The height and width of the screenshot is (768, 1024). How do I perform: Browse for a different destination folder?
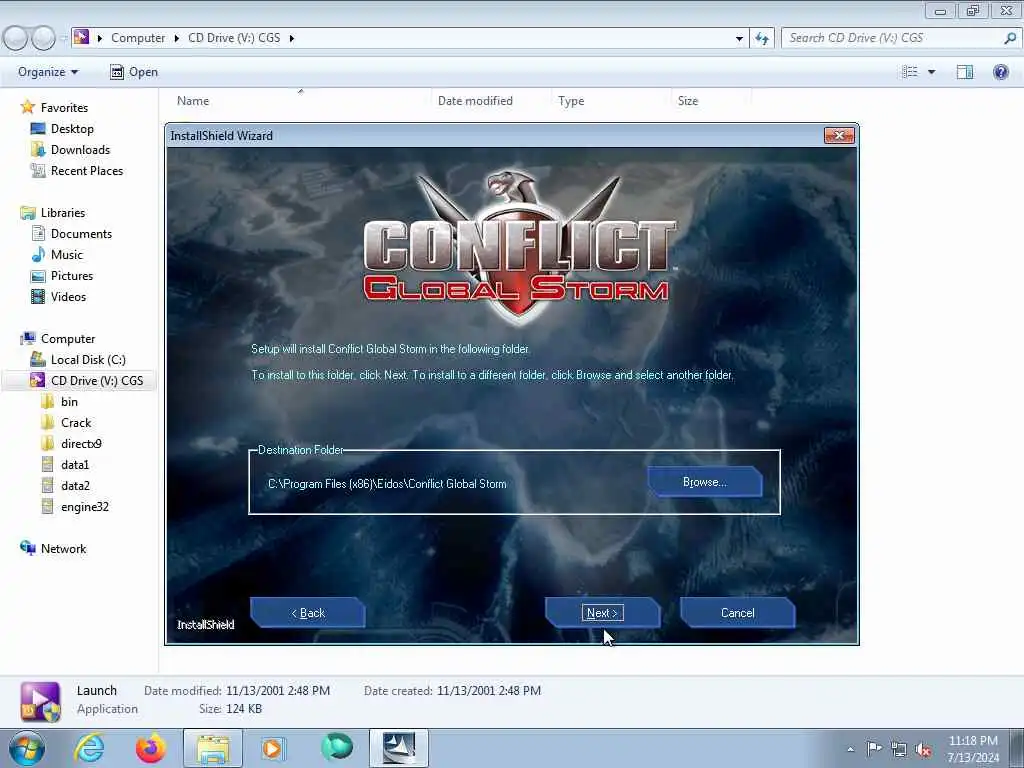pyautogui.click(x=705, y=482)
